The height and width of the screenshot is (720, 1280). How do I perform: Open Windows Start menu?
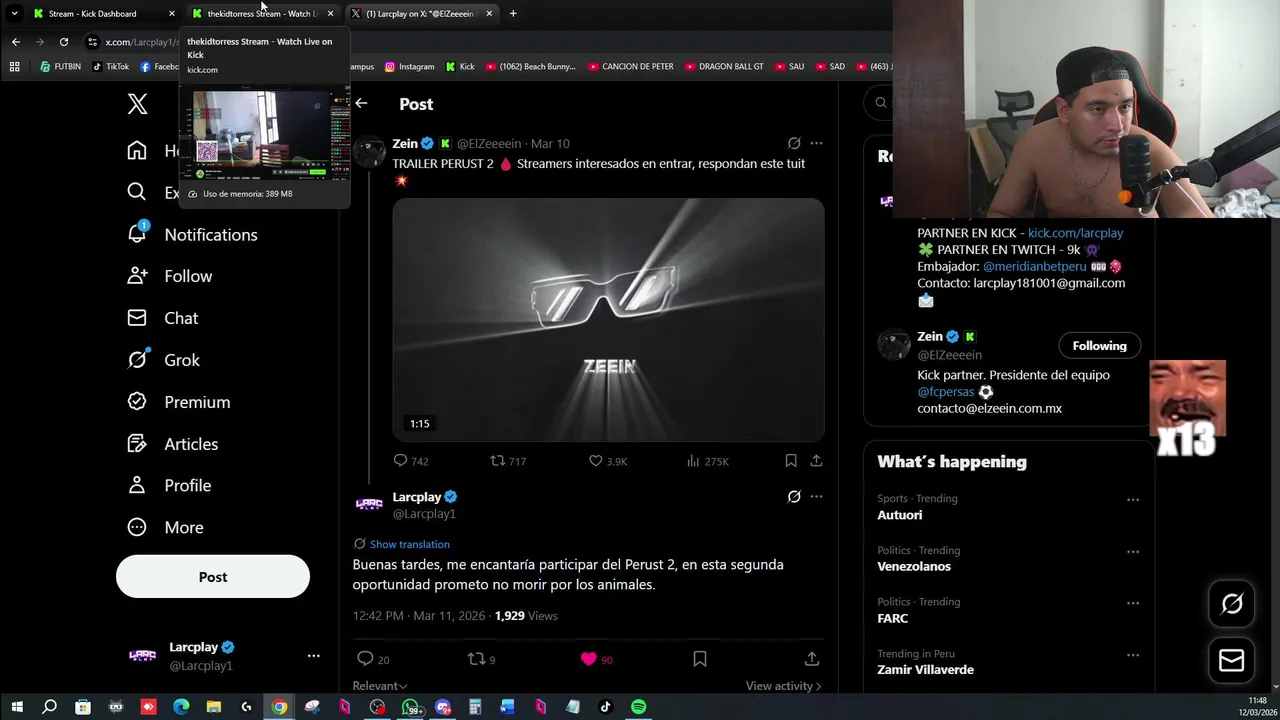pyautogui.click(x=17, y=707)
